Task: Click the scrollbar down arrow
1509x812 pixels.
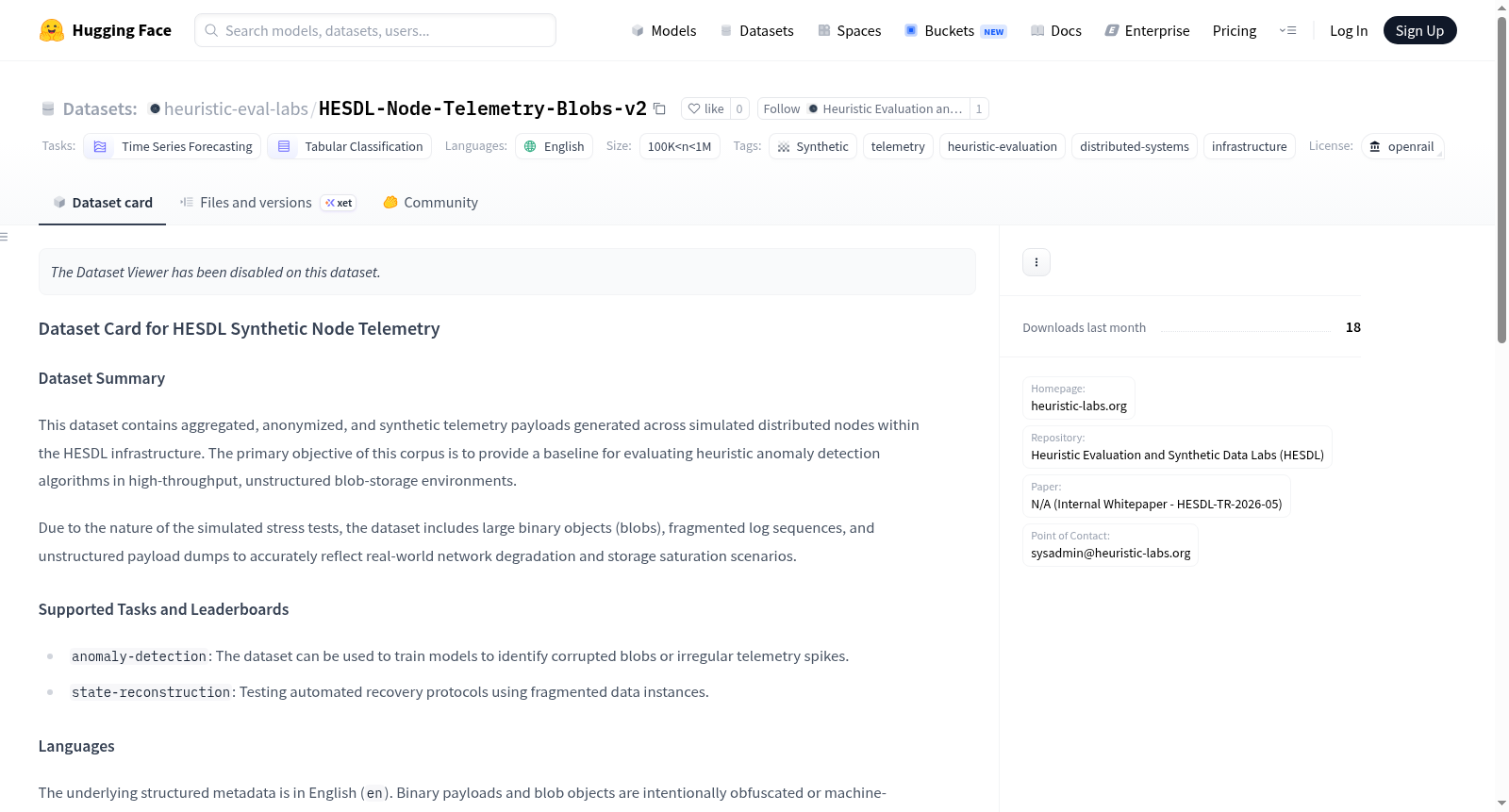Action: pyautogui.click(x=1501, y=804)
